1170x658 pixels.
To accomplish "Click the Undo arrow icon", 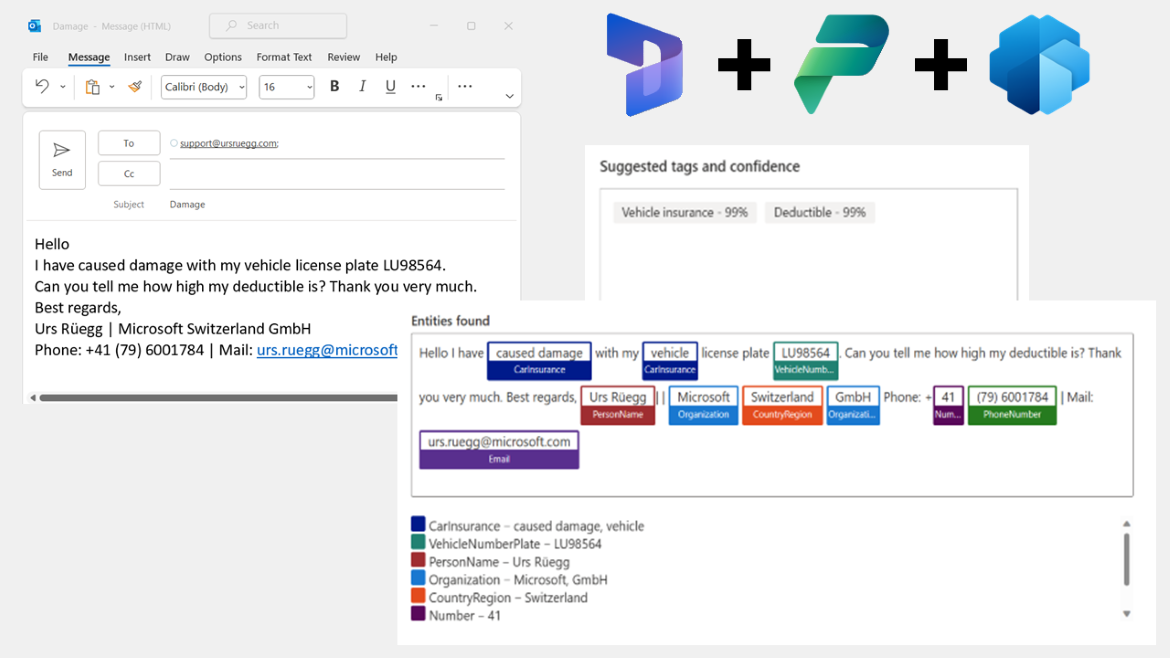I will [x=42, y=87].
